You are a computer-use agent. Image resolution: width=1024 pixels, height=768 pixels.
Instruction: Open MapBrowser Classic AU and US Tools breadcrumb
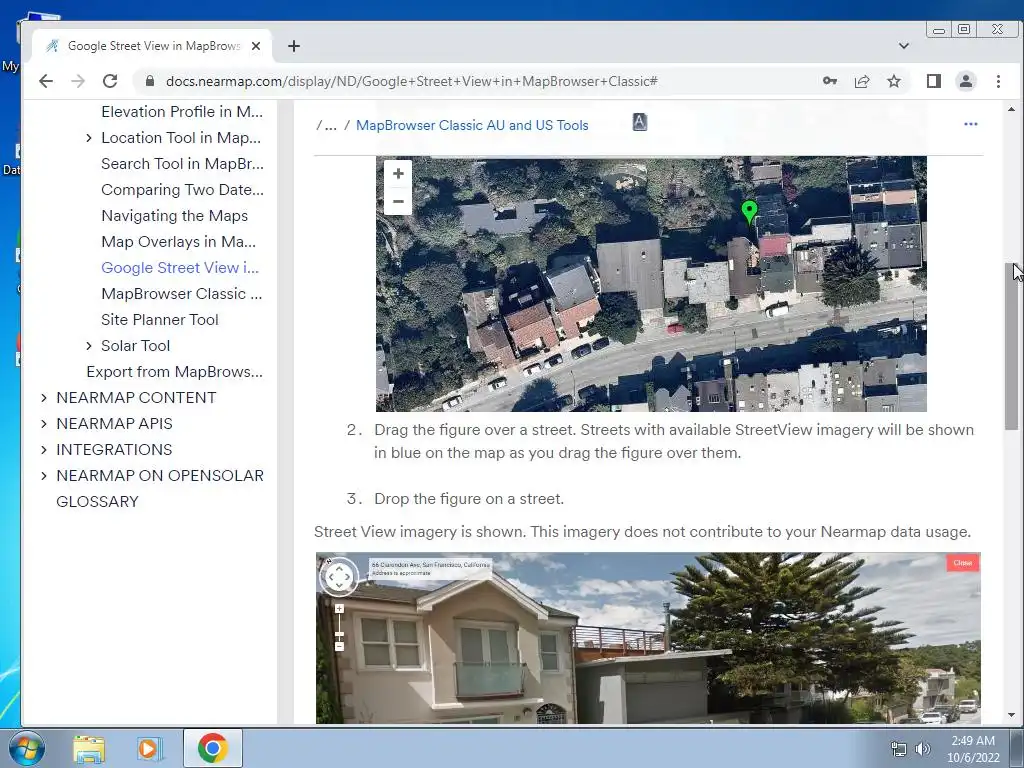point(472,125)
